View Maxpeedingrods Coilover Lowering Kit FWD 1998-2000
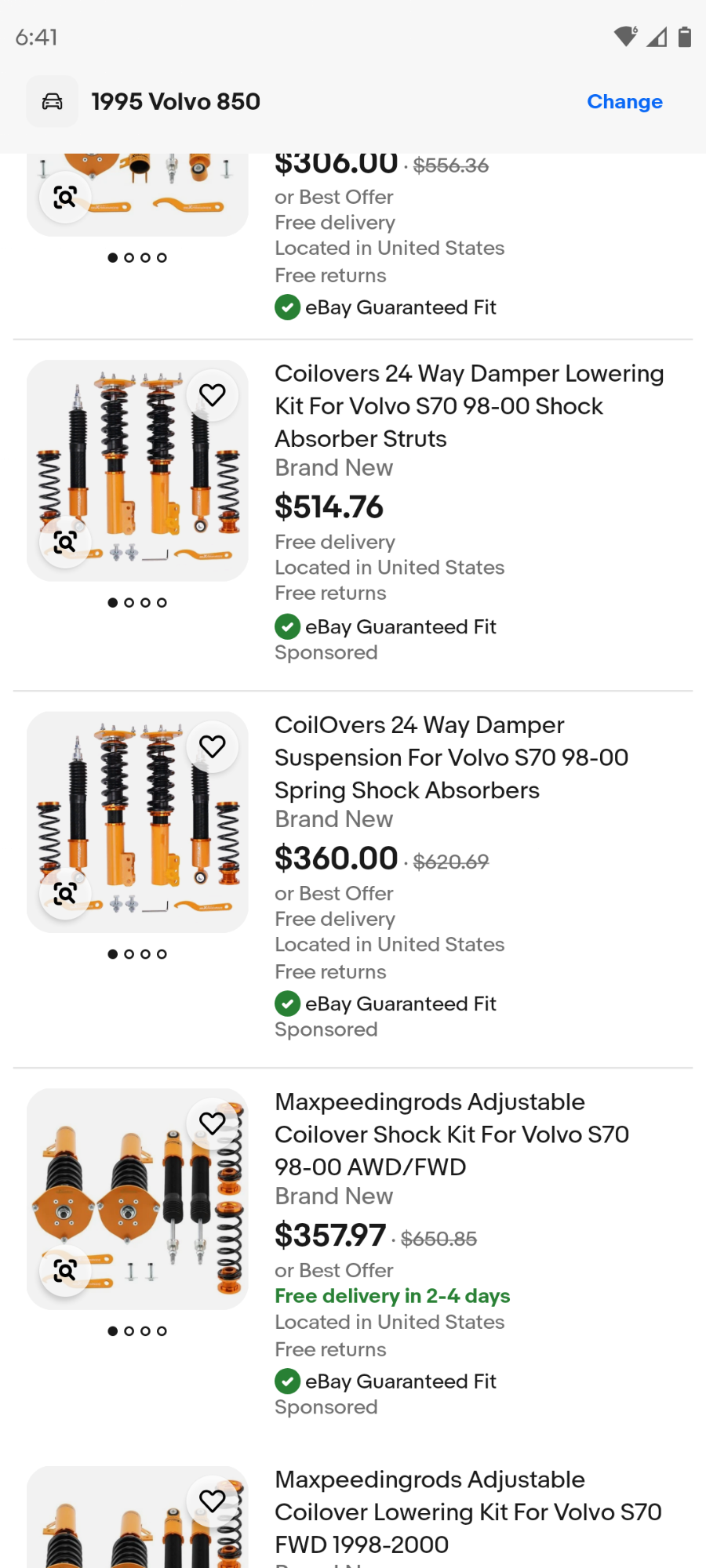Image resolution: width=706 pixels, height=1568 pixels. [468, 1511]
